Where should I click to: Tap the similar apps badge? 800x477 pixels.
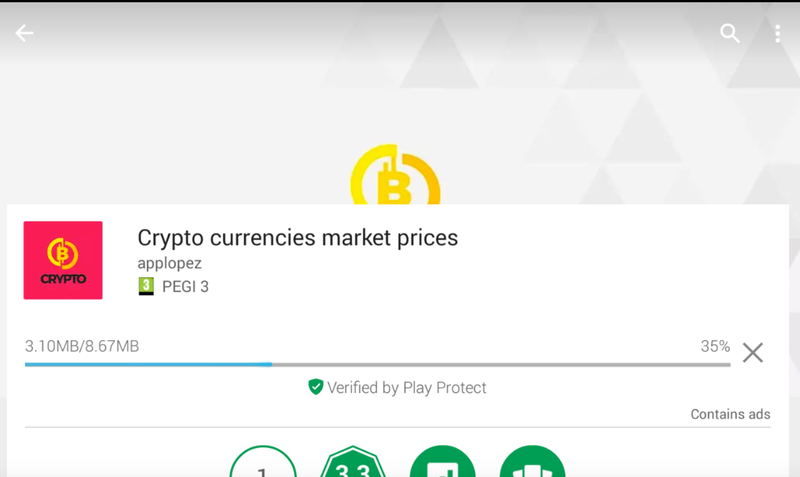pos(532,462)
